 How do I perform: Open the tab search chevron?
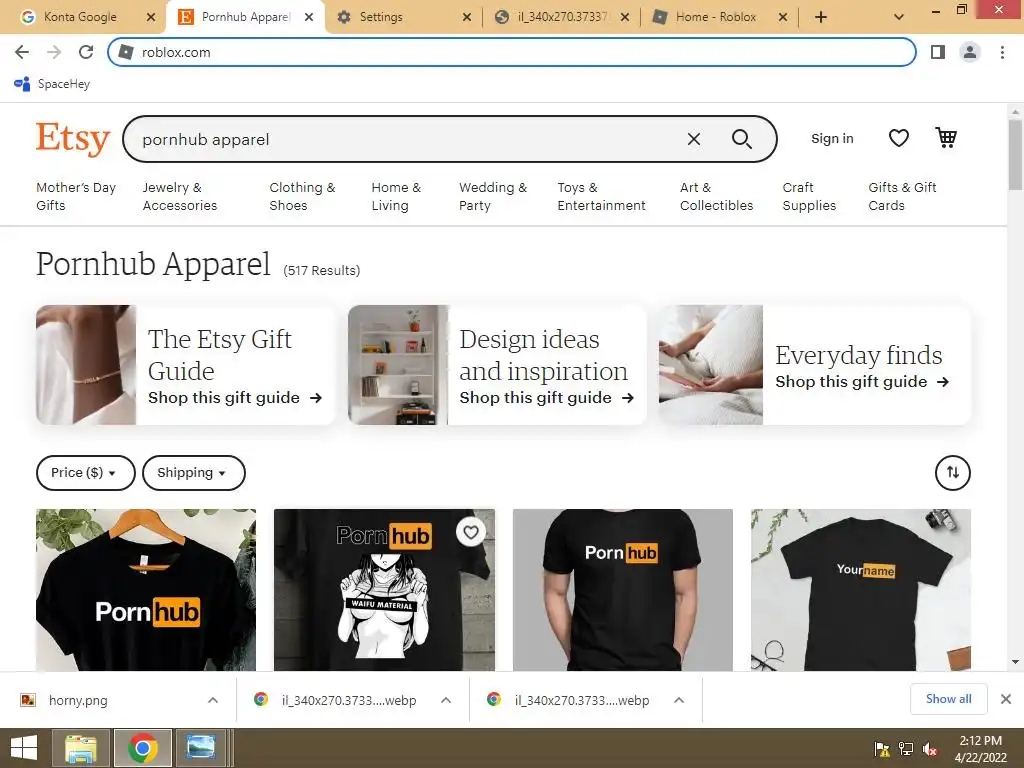899,17
